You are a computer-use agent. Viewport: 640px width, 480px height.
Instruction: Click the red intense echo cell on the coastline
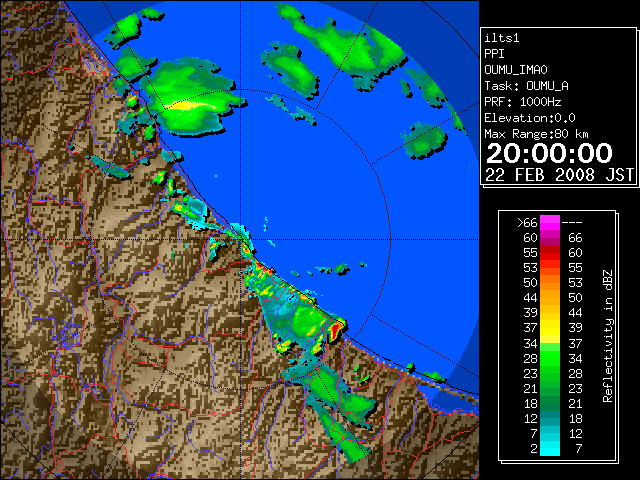(x=336, y=329)
